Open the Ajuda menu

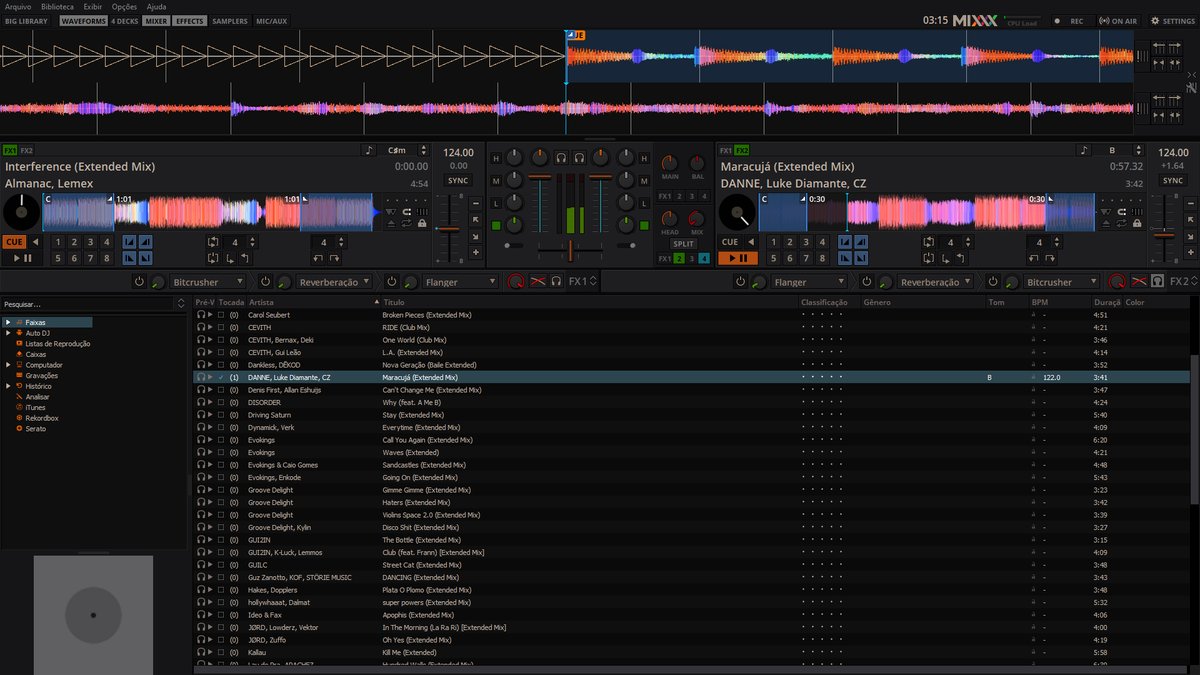(x=156, y=6)
